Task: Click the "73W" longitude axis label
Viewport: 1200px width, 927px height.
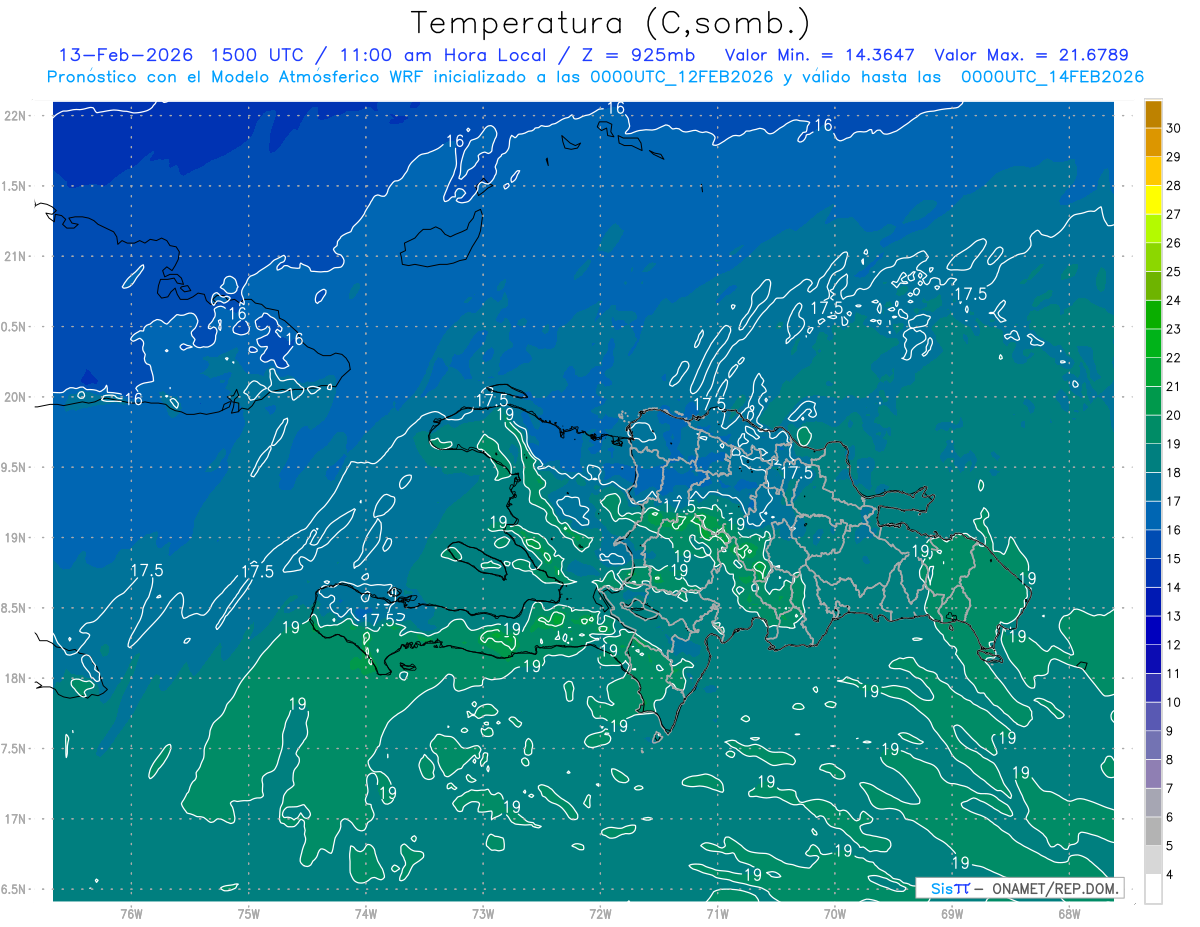Action: 483,914
